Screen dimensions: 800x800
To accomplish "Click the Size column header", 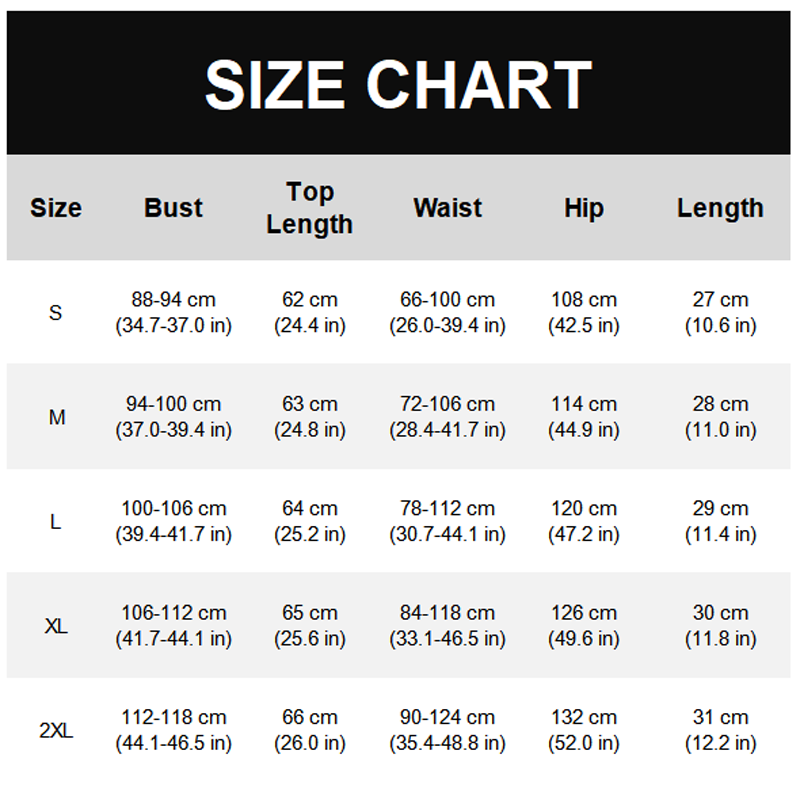I will (x=56, y=208).
